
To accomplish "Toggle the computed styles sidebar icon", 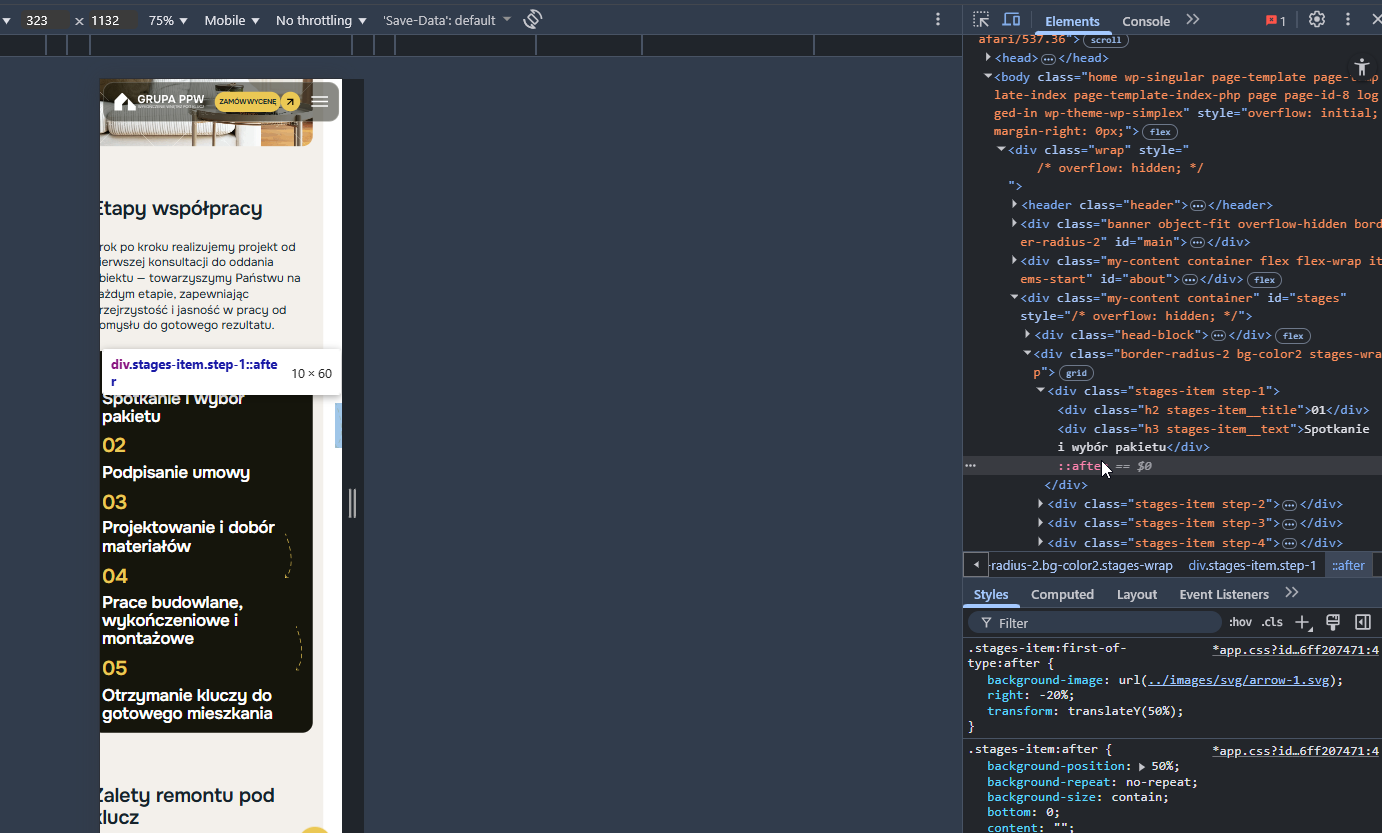I will 1362,622.
